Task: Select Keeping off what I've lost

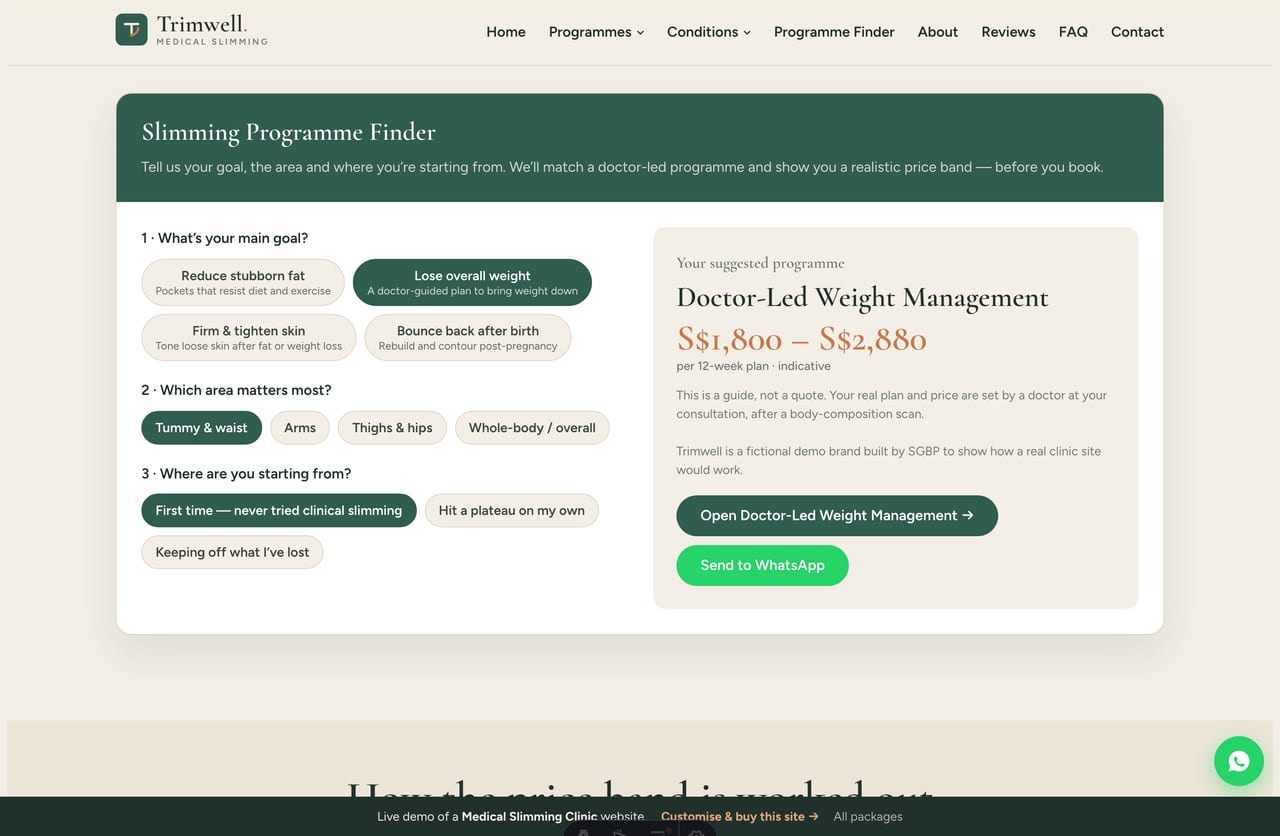Action: point(232,552)
